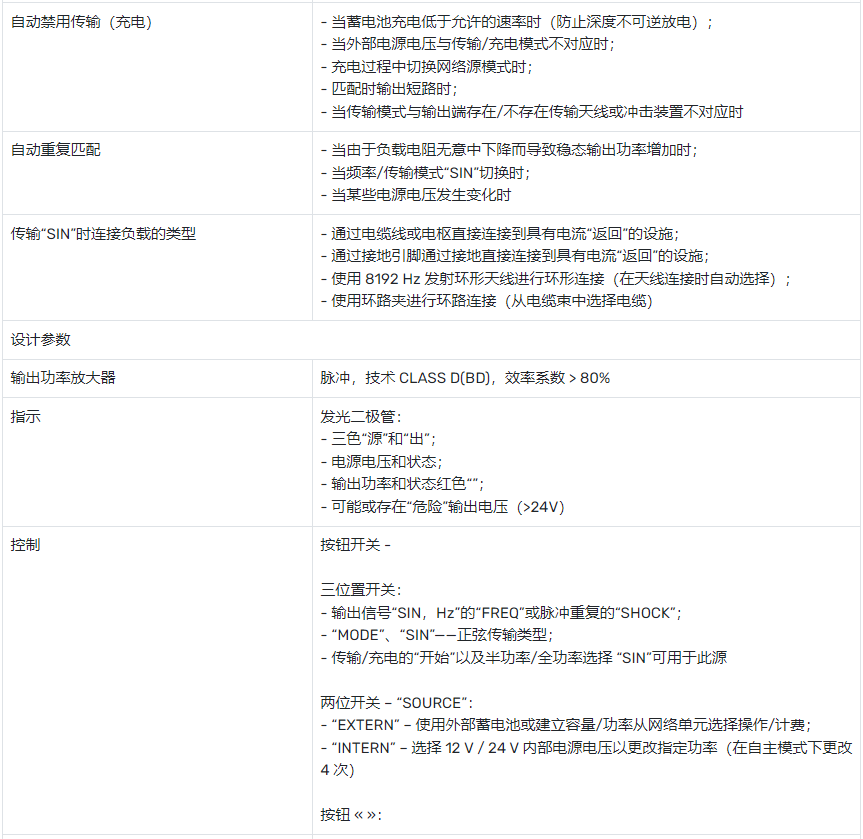Screen dimensions: 863x839
Task: Click the line starting with '"EXTERN"'
Action: (565, 725)
